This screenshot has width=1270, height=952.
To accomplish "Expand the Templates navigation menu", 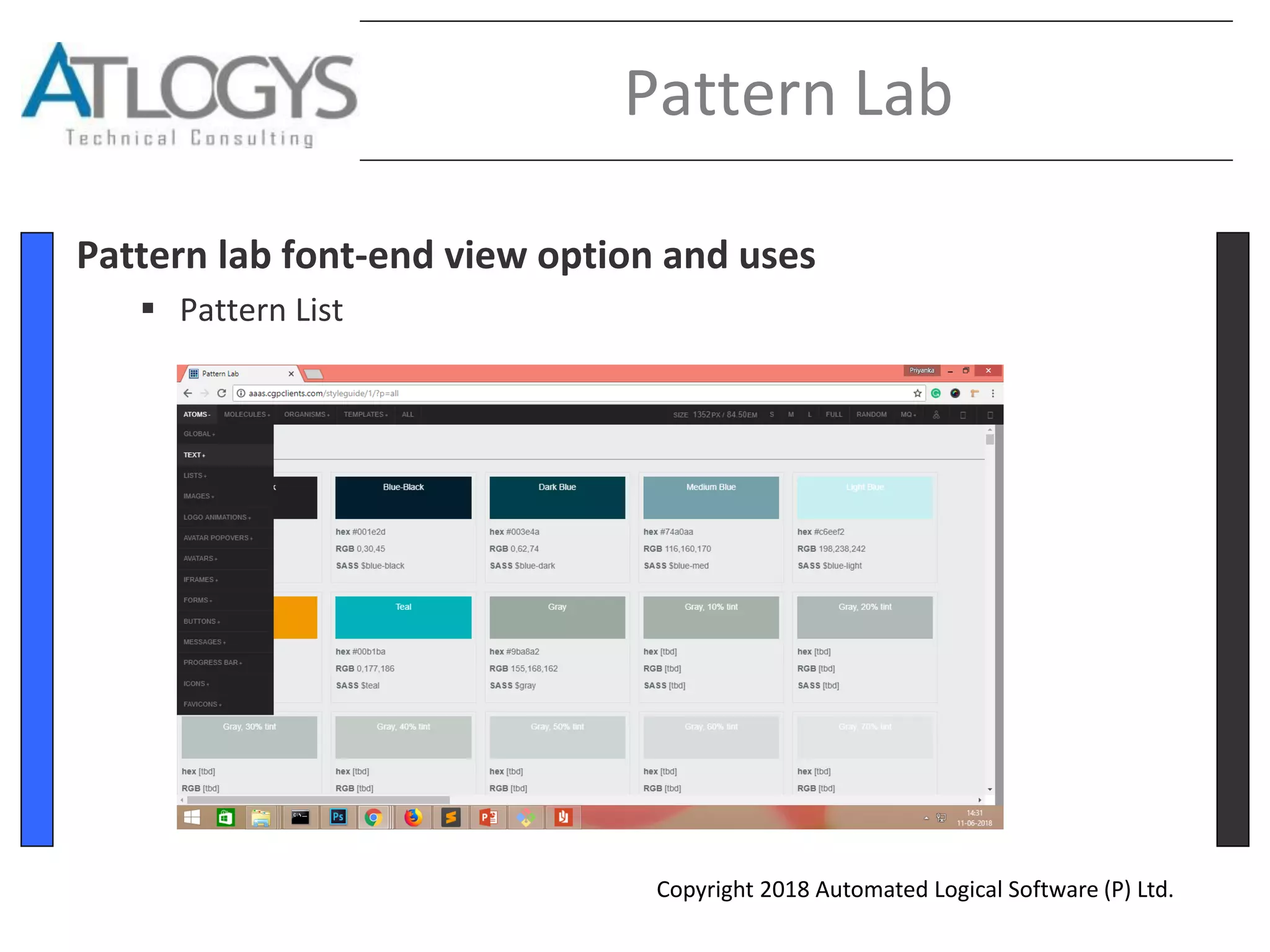I will tap(366, 415).
